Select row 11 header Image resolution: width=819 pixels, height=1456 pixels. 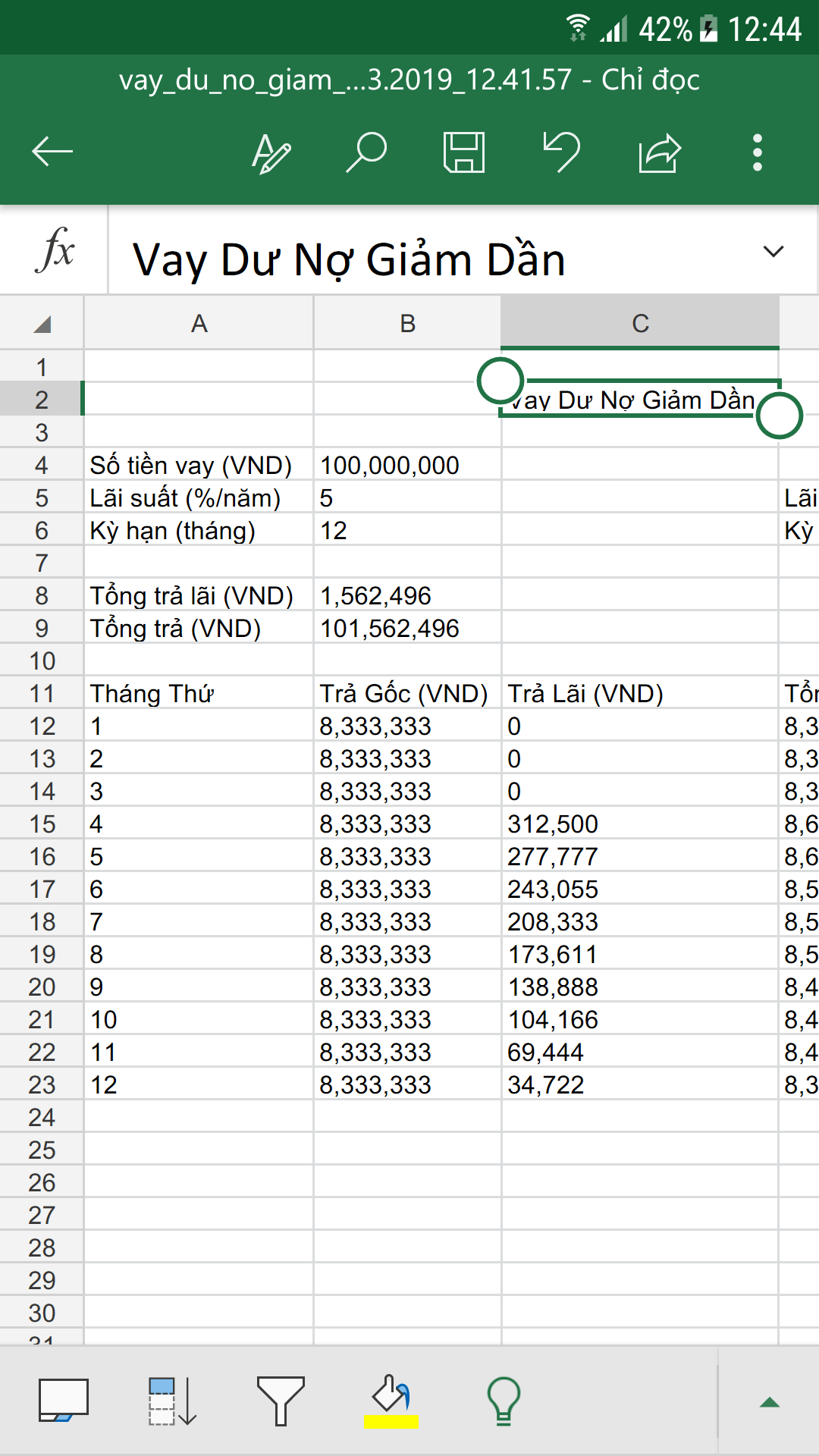[42, 694]
